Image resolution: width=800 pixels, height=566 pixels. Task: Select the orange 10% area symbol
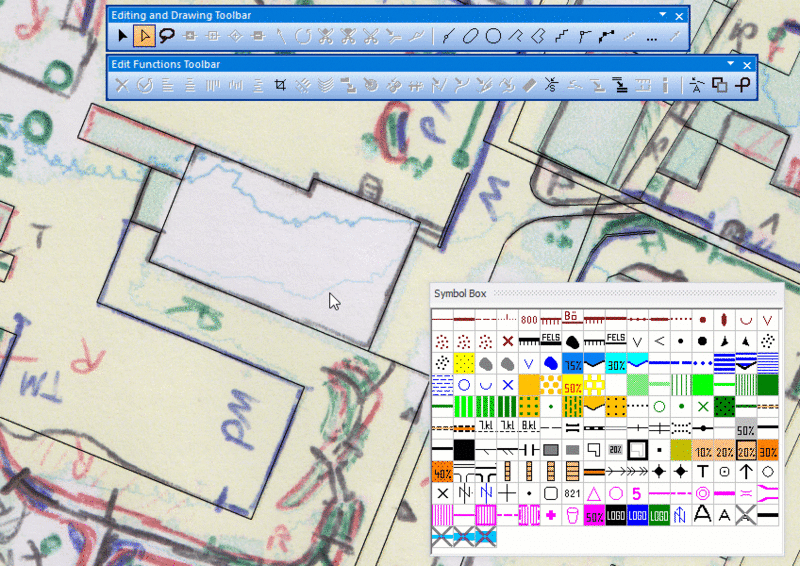coord(703,450)
